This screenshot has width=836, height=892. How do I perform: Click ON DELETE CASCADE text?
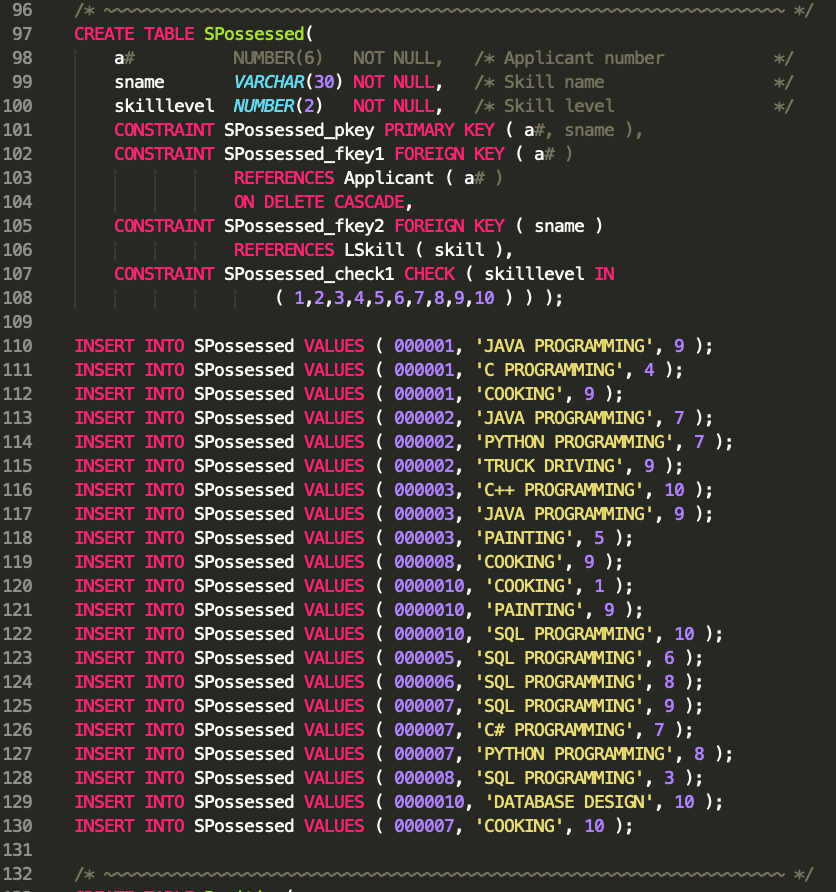[319, 202]
